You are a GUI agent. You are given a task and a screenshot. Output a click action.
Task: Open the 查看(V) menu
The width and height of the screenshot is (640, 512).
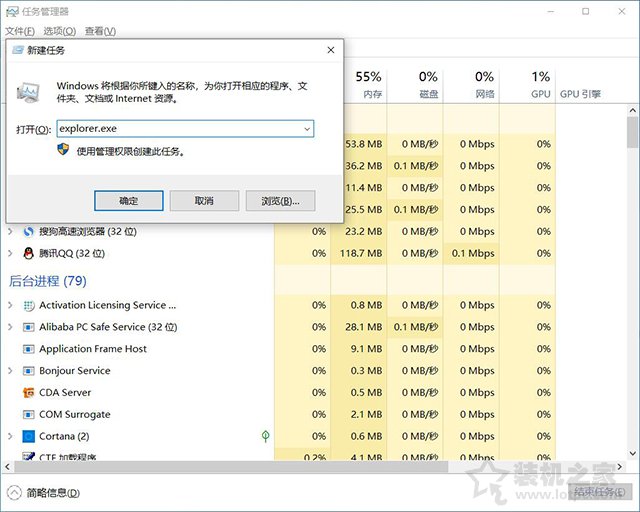point(100,31)
